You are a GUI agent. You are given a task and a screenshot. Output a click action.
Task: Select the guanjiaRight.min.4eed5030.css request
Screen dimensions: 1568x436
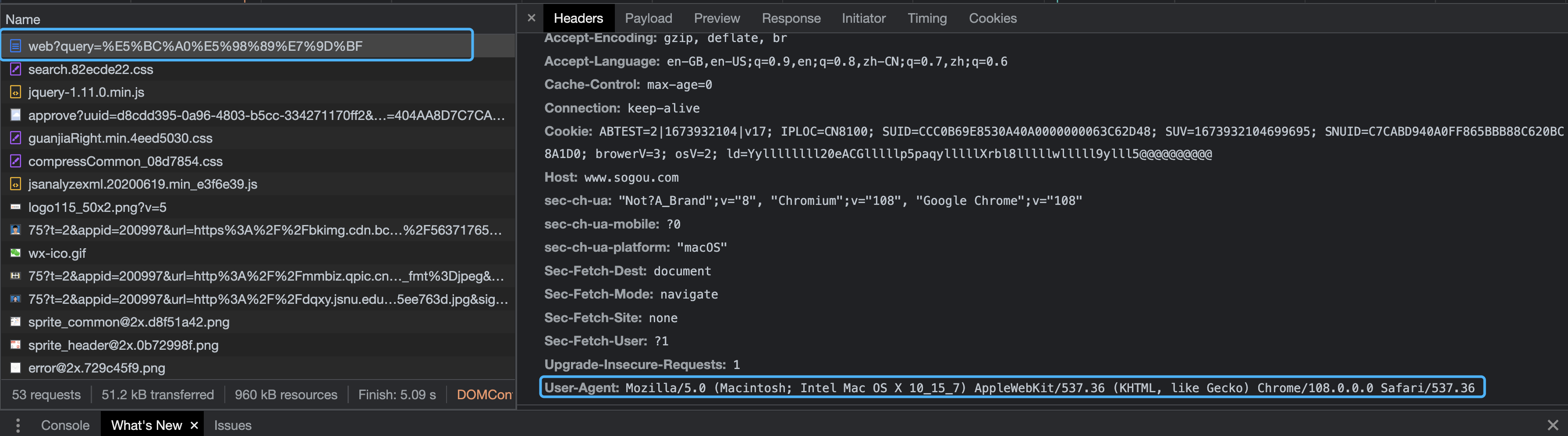point(121,138)
